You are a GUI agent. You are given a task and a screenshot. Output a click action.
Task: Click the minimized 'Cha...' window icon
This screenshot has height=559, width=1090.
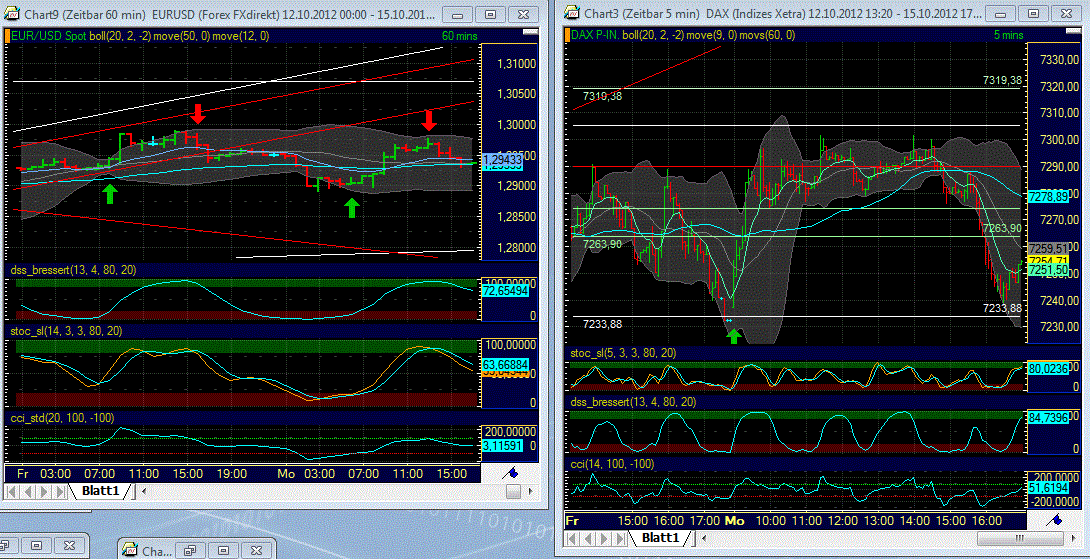pyautogui.click(x=130, y=550)
